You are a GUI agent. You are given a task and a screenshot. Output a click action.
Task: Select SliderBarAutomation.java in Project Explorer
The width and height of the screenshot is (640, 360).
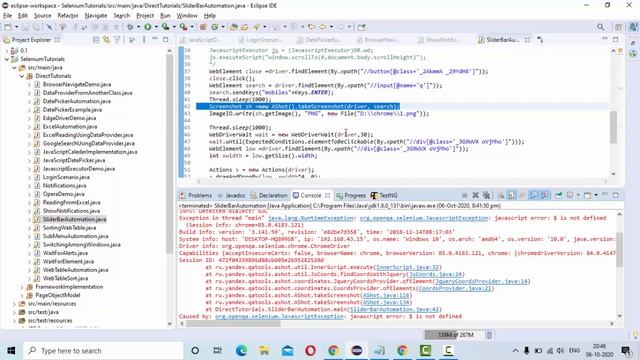point(74,220)
